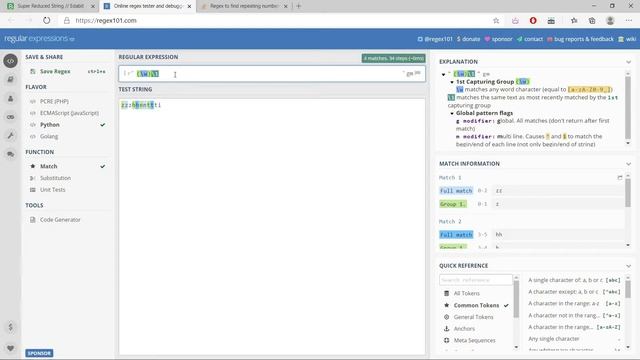Click the dollar donate icon in sidebar
The image size is (640, 360).
pyautogui.click(x=11, y=327)
